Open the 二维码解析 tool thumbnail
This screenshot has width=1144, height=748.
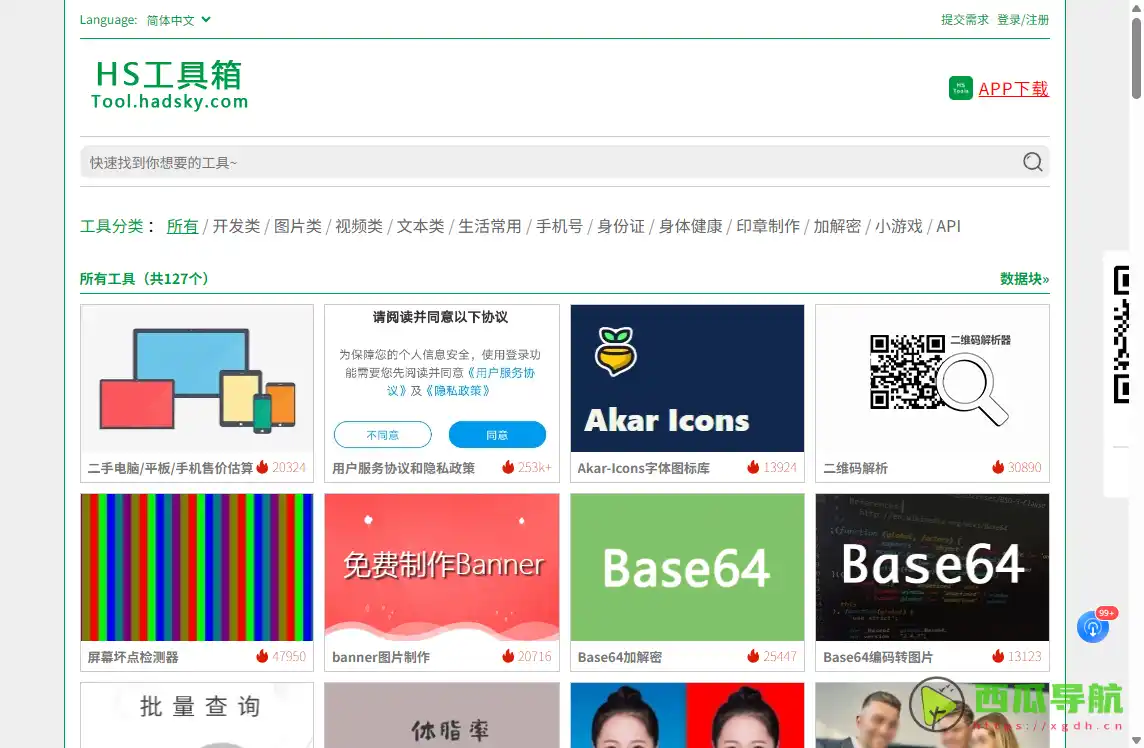[932, 379]
